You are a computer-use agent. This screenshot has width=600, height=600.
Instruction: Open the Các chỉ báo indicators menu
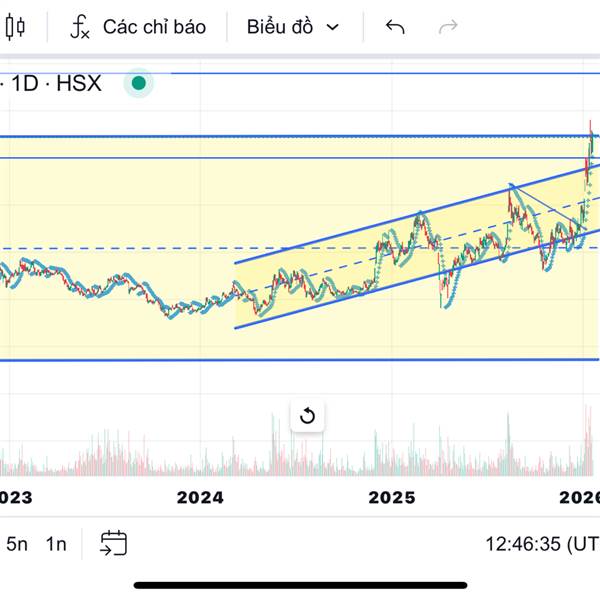(x=153, y=27)
